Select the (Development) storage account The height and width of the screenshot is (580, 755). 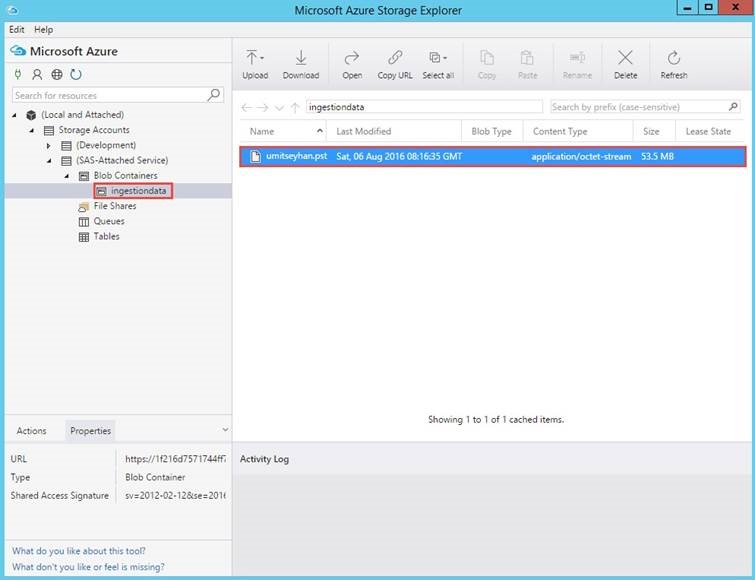pos(106,145)
